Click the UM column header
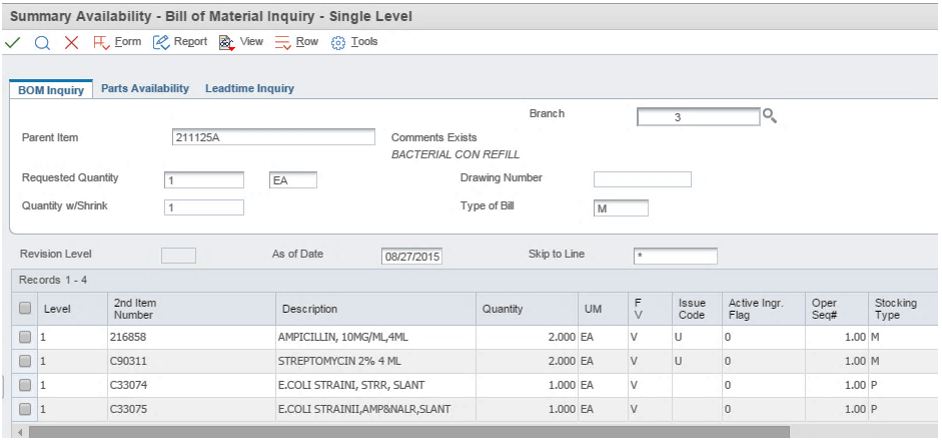 click(x=604, y=309)
